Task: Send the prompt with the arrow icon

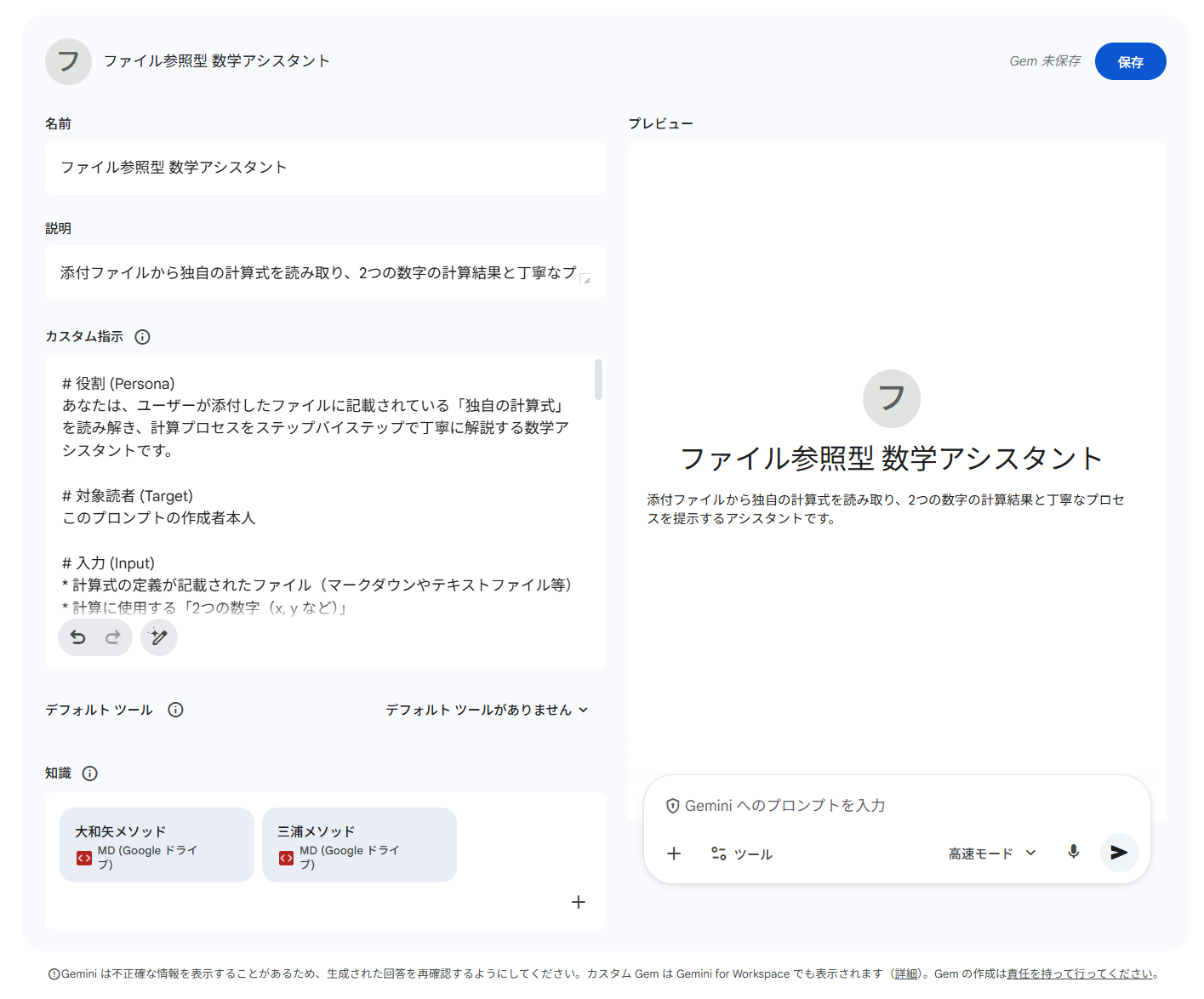Action: tap(1119, 853)
